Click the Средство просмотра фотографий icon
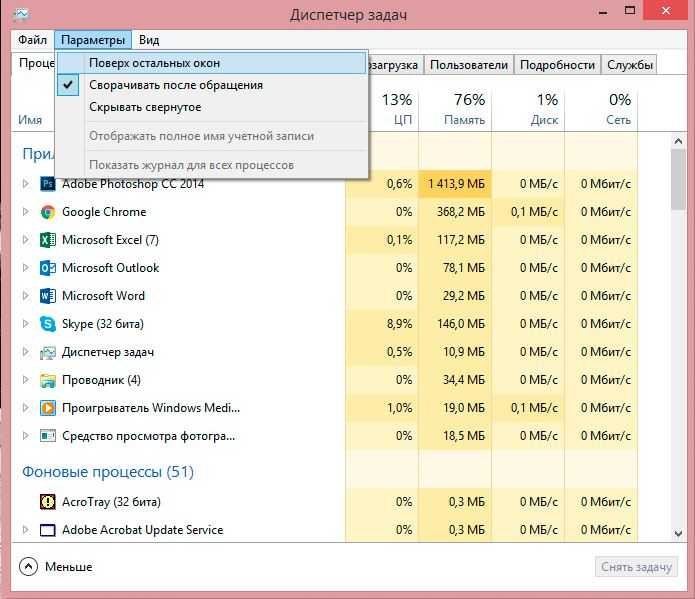Image resolution: width=695 pixels, height=599 pixels. (48, 436)
